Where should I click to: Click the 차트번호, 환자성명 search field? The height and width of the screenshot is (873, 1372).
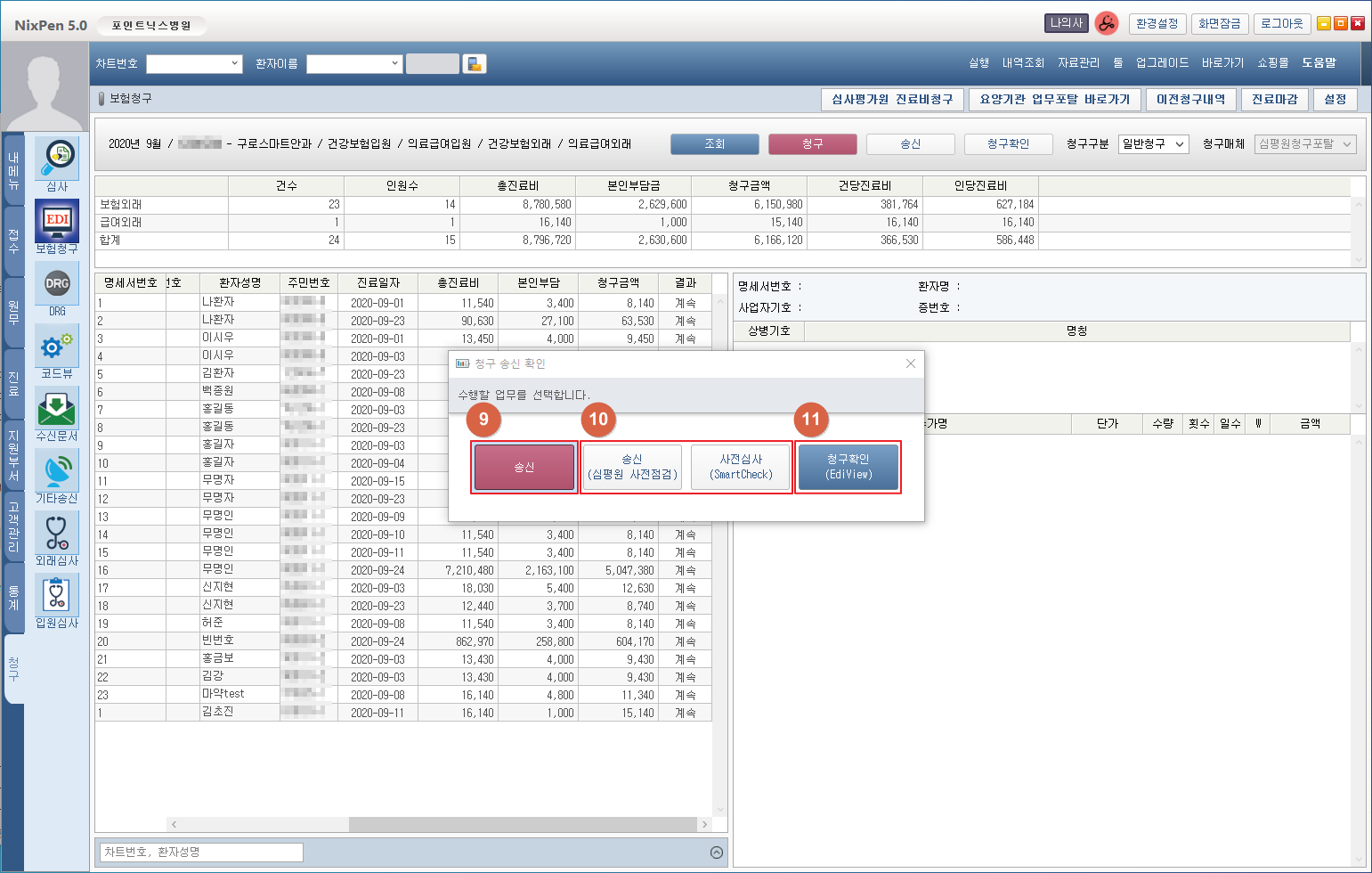click(x=201, y=853)
